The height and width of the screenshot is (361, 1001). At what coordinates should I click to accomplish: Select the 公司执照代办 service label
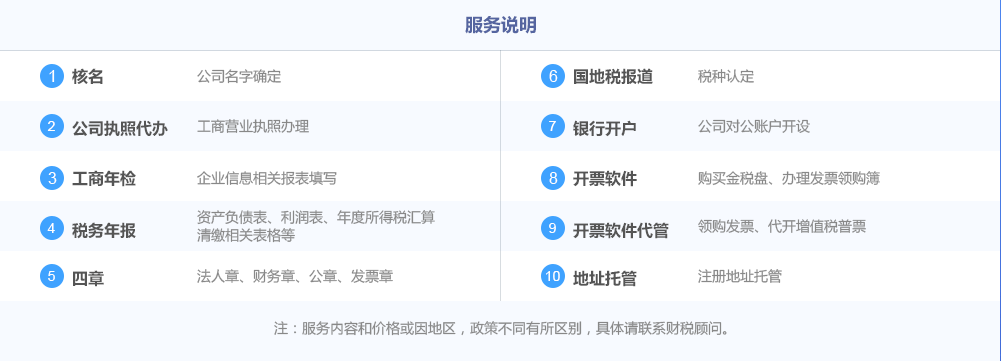[x=119, y=128]
